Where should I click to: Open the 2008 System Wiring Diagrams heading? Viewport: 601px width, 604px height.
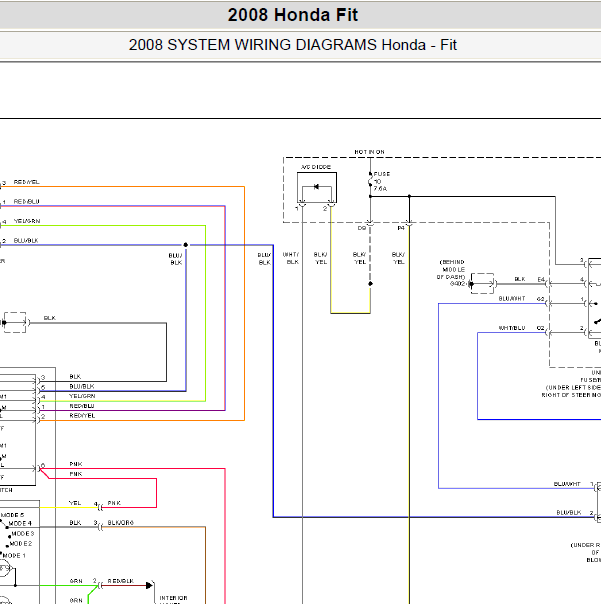pyautogui.click(x=293, y=45)
